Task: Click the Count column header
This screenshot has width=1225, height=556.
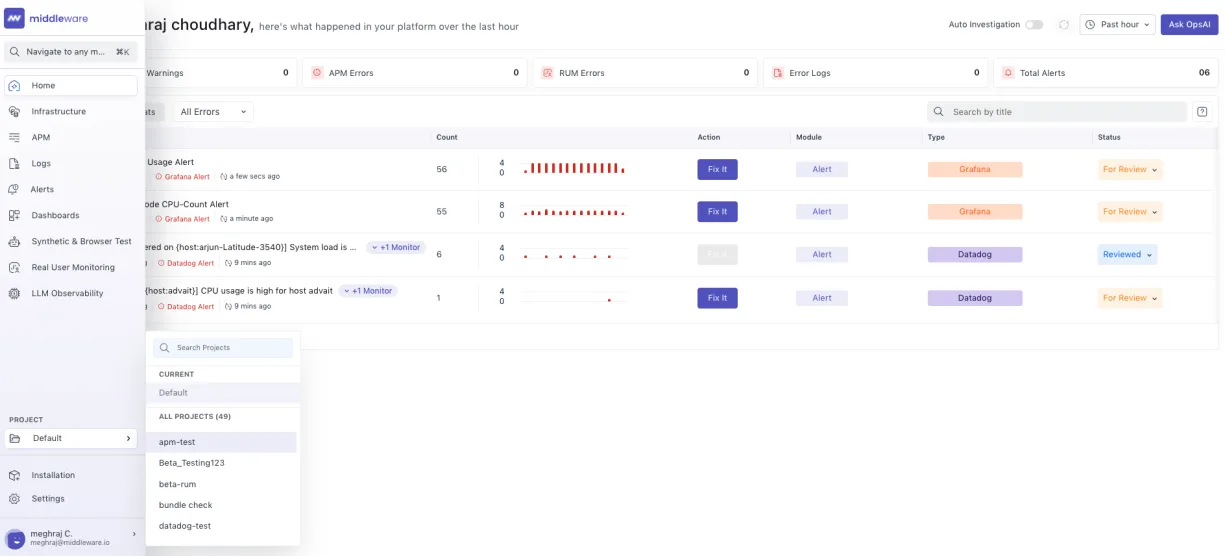Action: point(447,137)
